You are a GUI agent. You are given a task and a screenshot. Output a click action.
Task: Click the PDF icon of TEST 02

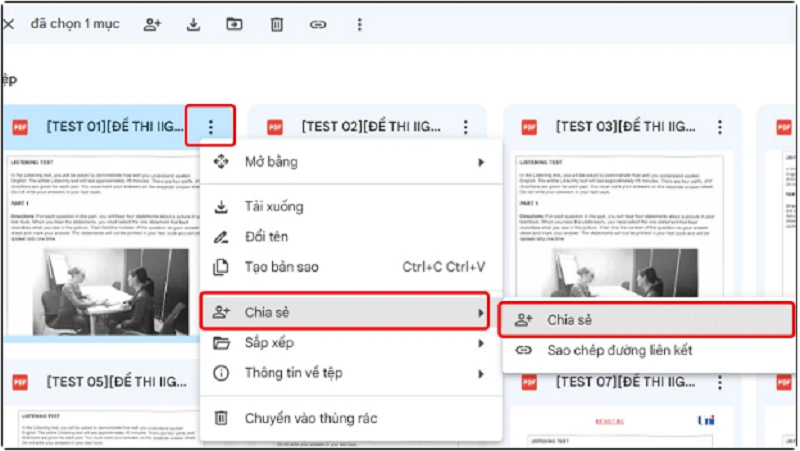(x=275, y=127)
